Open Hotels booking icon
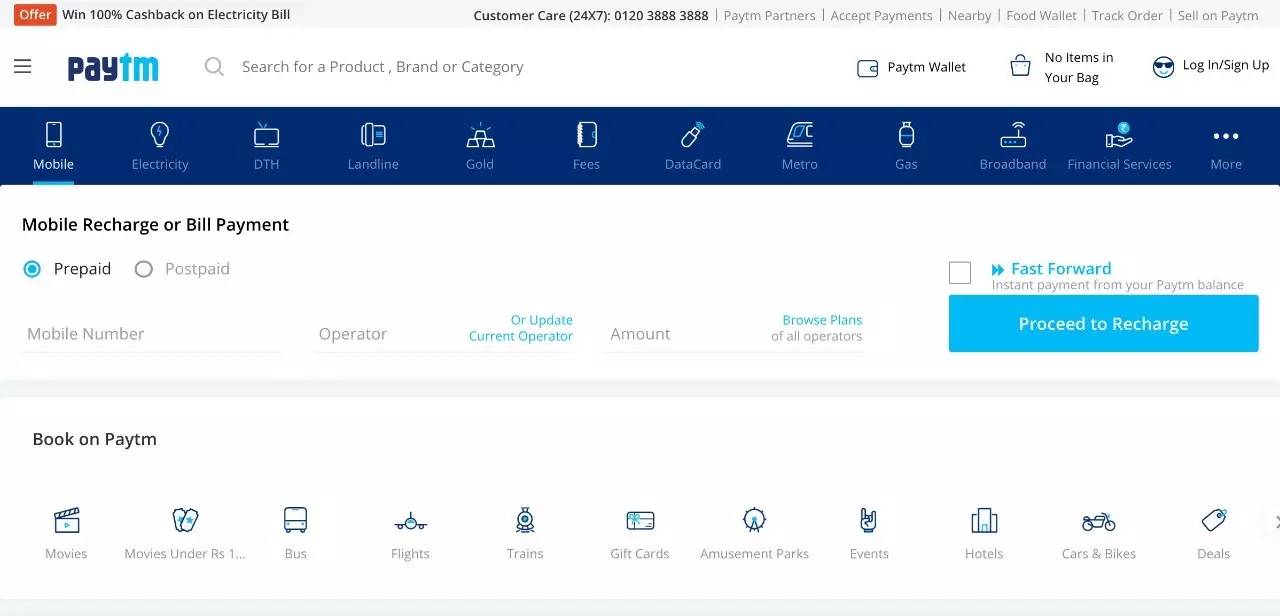Screen dimensions: 1280x616 [984, 520]
